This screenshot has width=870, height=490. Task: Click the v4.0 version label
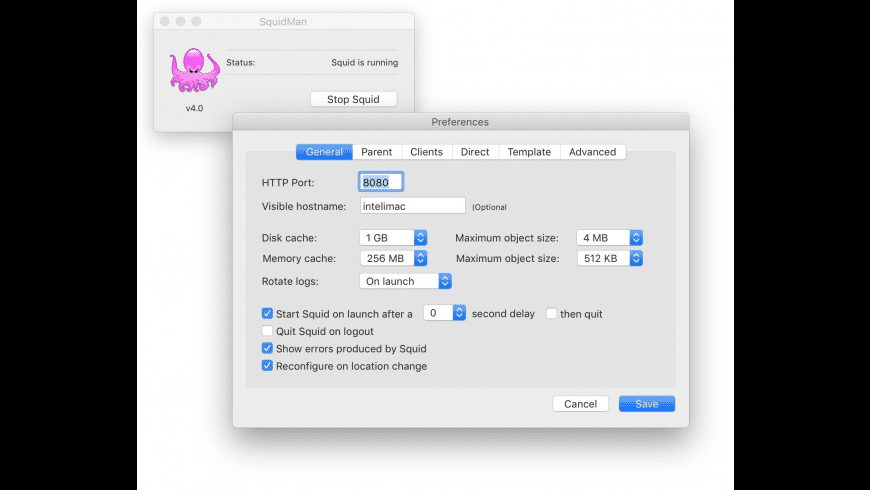coord(194,108)
